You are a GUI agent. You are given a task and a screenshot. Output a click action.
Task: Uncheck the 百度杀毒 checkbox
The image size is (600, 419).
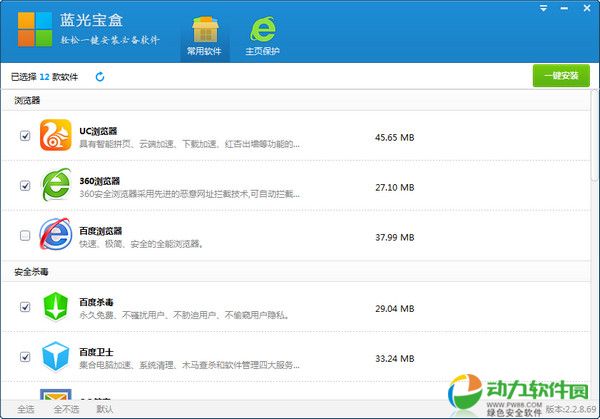(25, 307)
